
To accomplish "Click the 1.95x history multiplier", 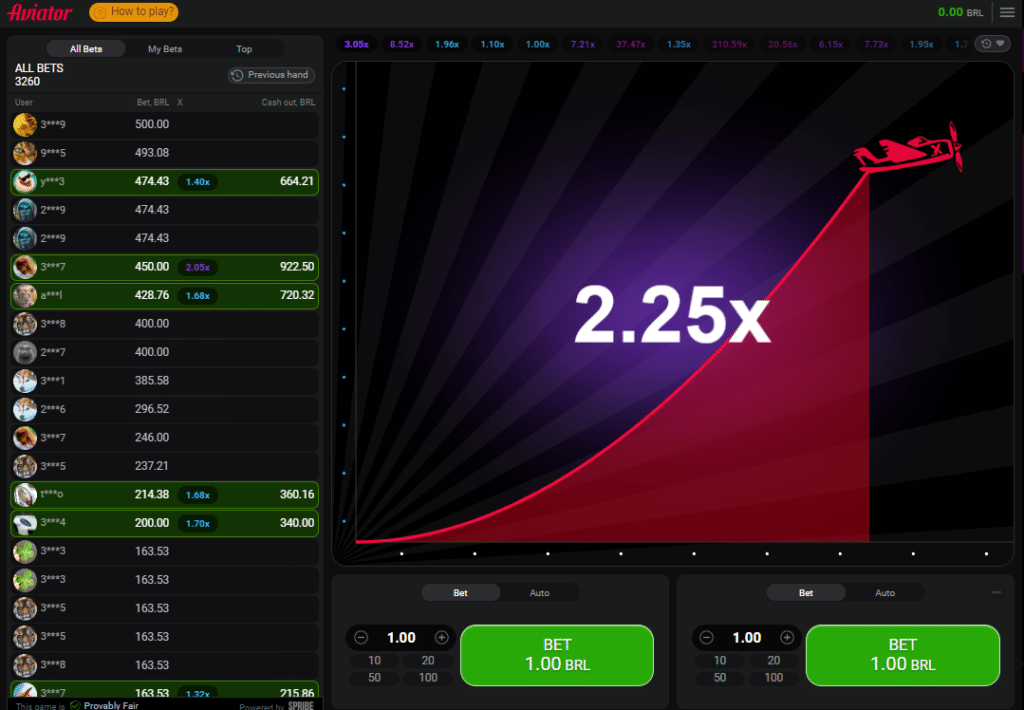I will [921, 44].
